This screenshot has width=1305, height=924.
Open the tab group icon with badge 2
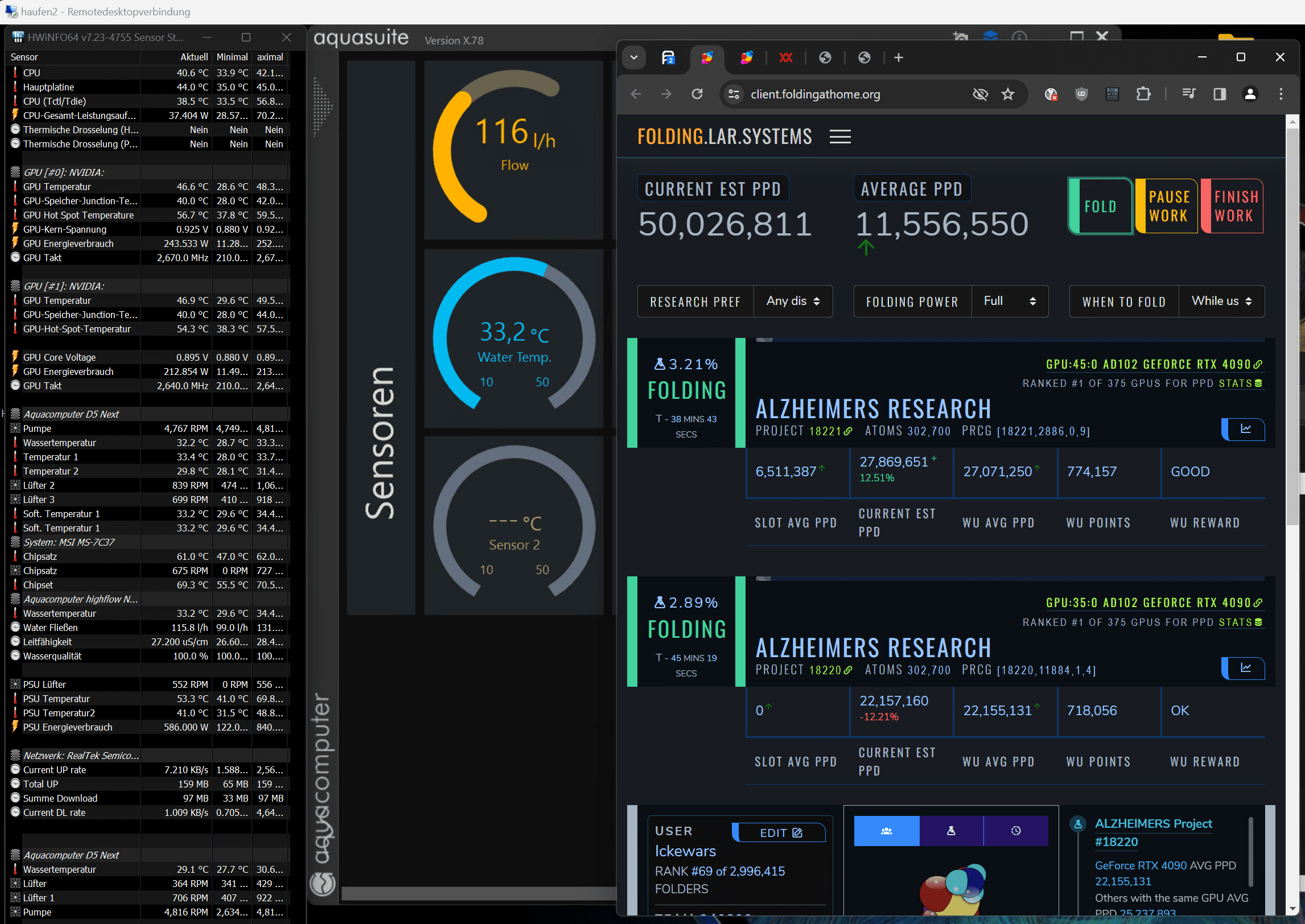tap(668, 57)
